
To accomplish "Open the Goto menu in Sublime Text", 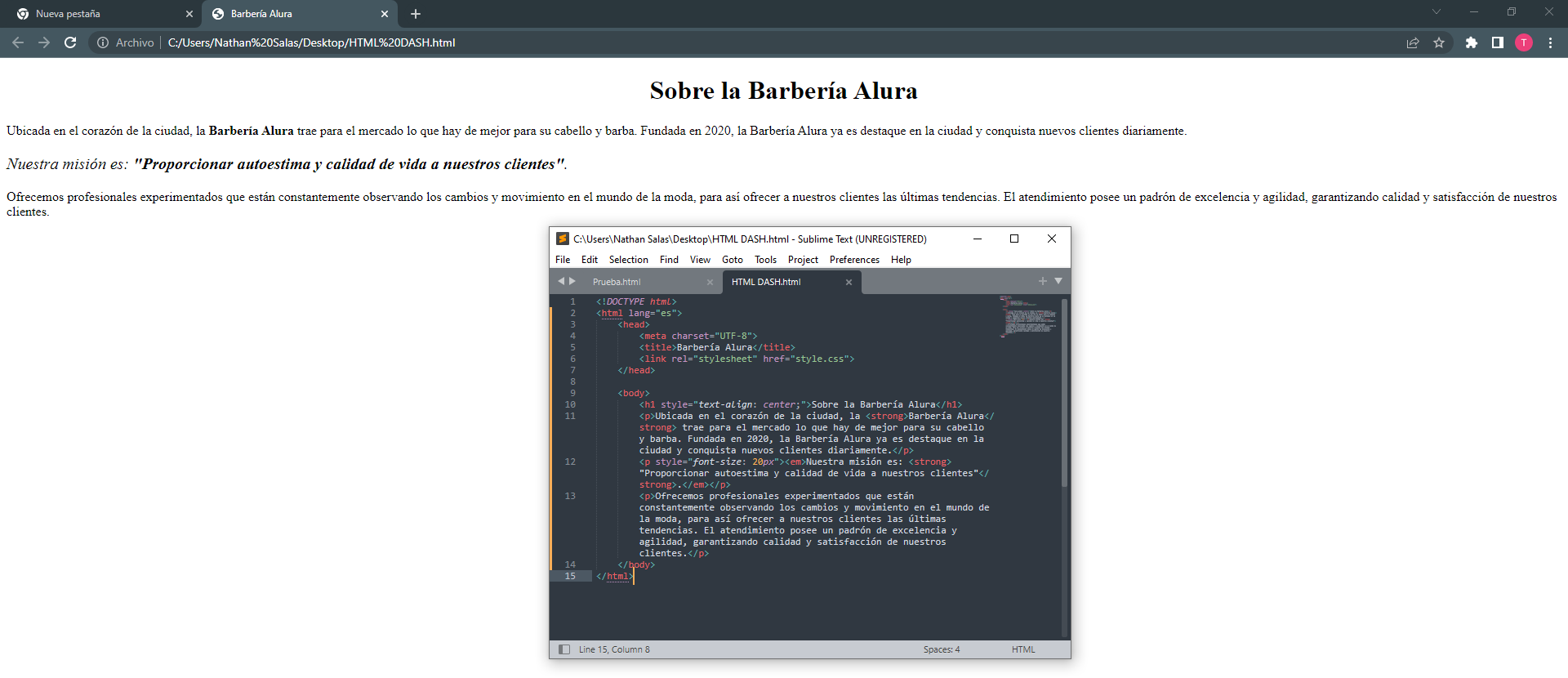I will click(x=733, y=260).
